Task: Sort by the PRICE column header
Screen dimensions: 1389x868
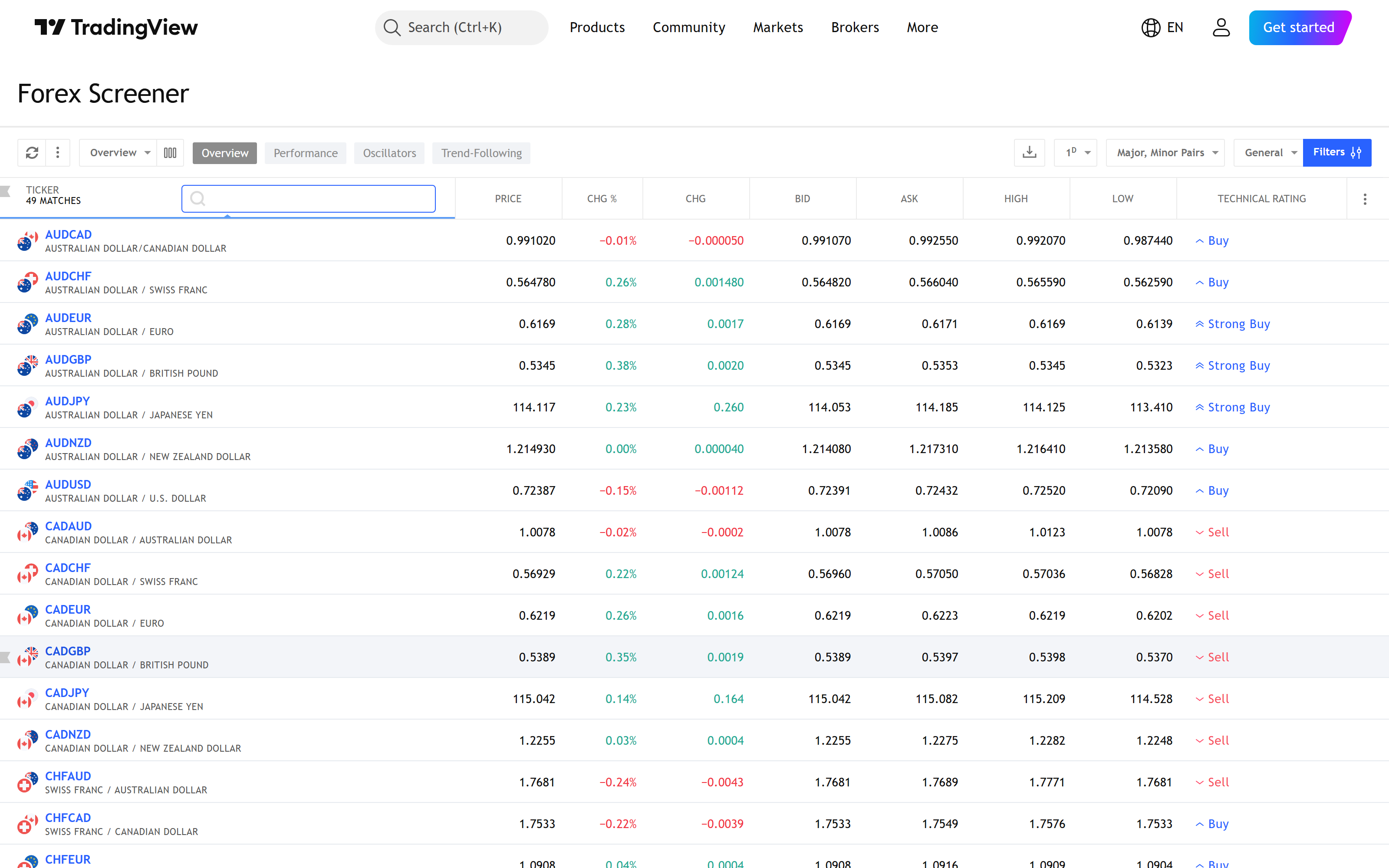Action: tap(508, 199)
